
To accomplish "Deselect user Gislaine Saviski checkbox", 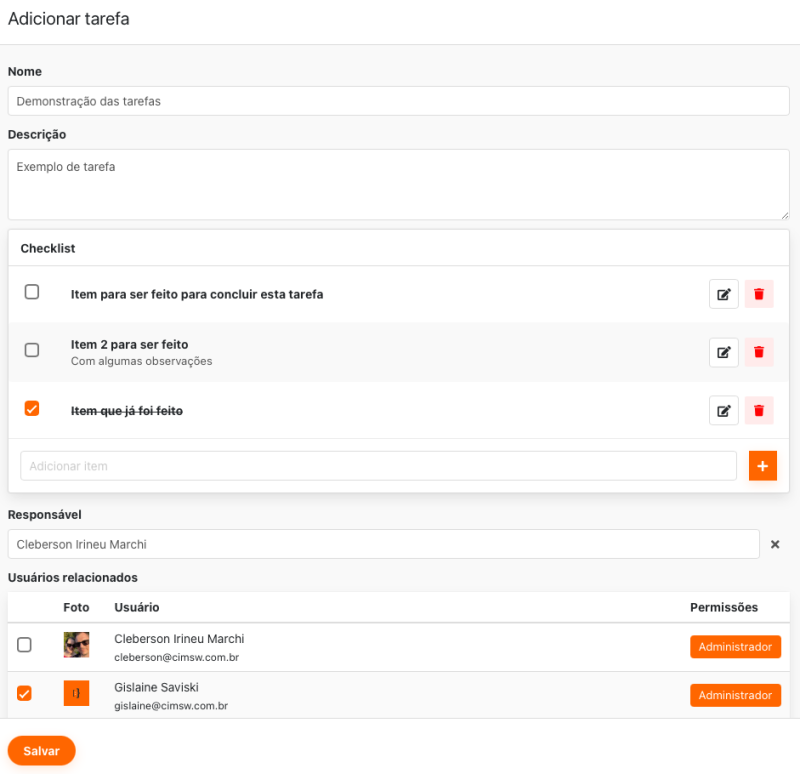I will (x=24, y=693).
